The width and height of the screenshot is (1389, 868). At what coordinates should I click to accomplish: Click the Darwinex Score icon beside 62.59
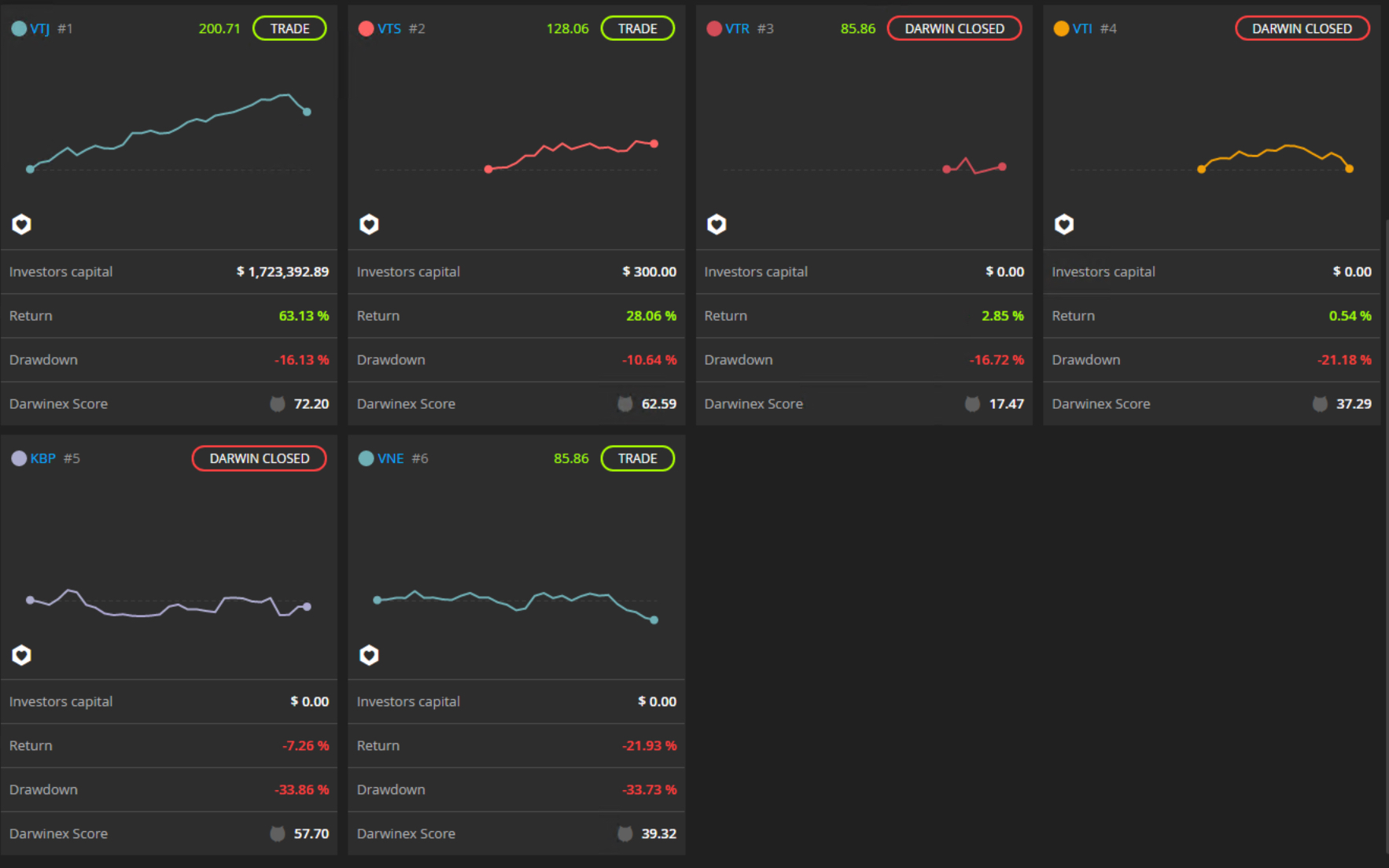click(625, 404)
